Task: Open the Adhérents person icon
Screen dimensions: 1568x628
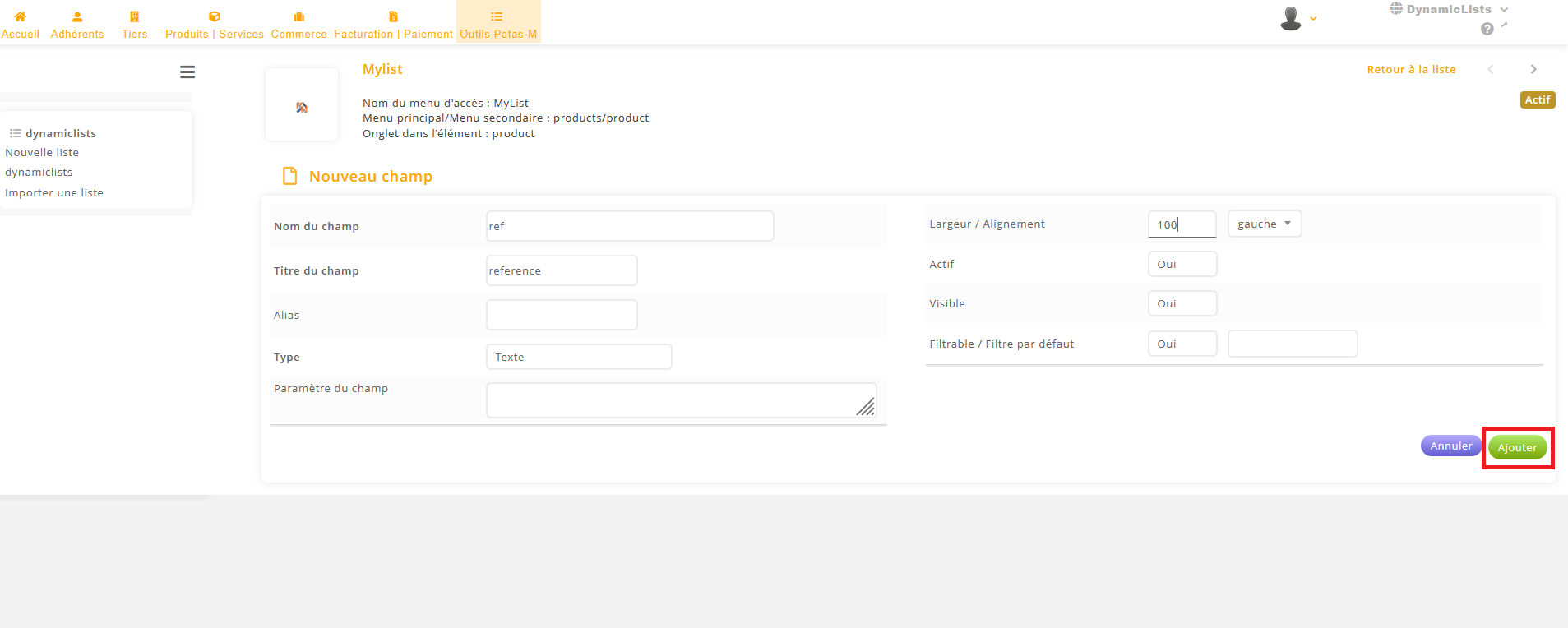Action: (x=77, y=16)
